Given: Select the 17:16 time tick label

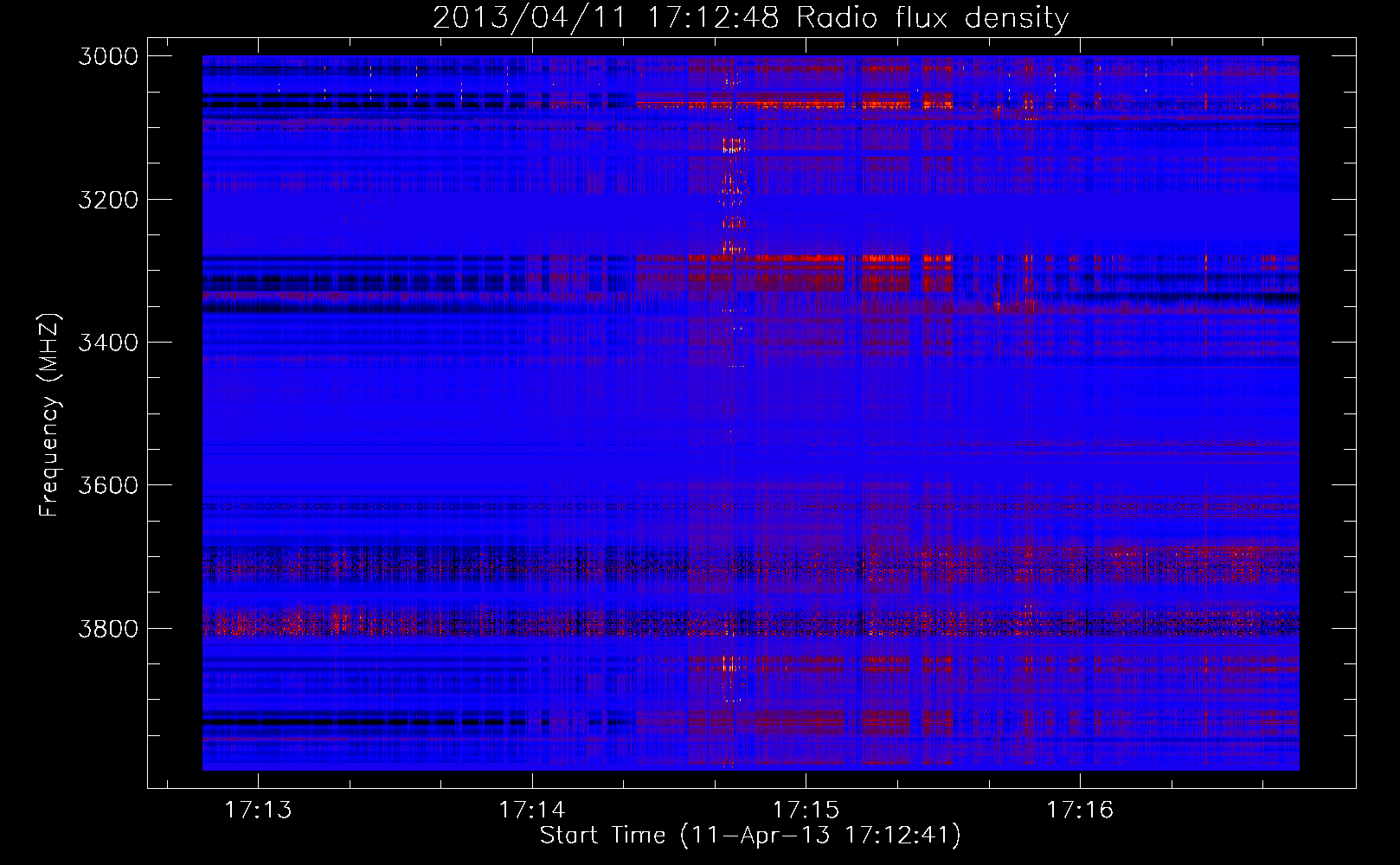Looking at the screenshot, I should point(1080,811).
